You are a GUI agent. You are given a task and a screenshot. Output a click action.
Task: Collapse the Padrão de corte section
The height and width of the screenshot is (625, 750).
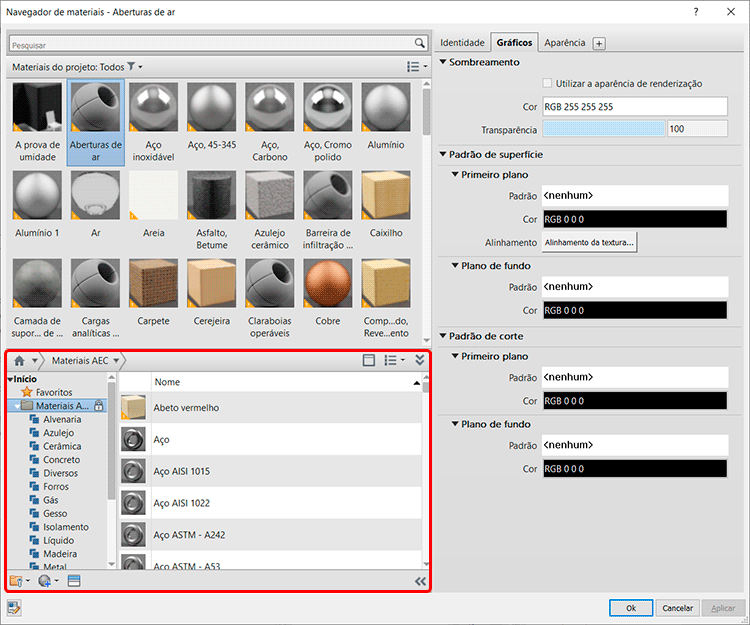coord(443,336)
